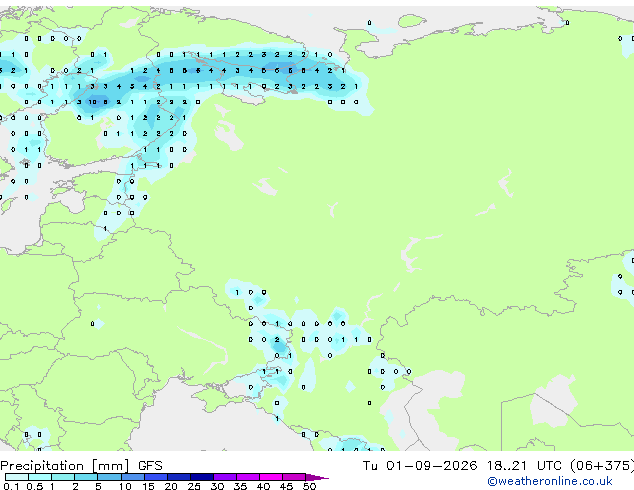This screenshot has width=634, height=490.
Task: Select the 5–10 mm legend swatch
Action: tap(109, 477)
